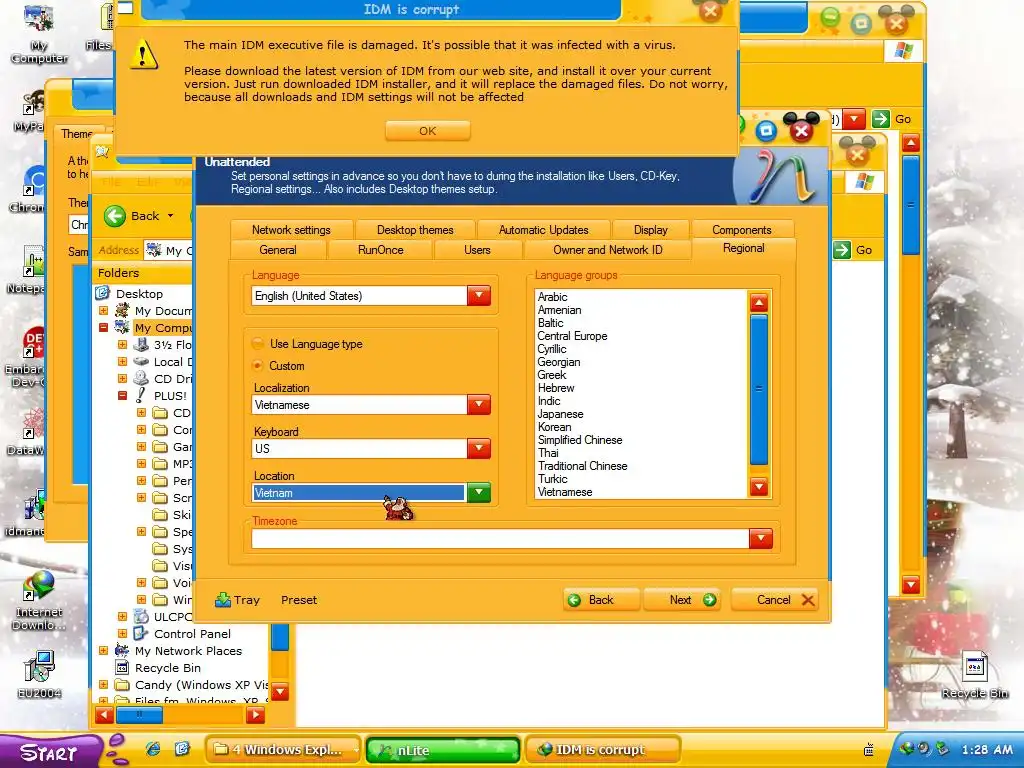Screen dimensions: 1024x768
Task: Select Central Europe in Language groups list
Action: click(x=572, y=336)
